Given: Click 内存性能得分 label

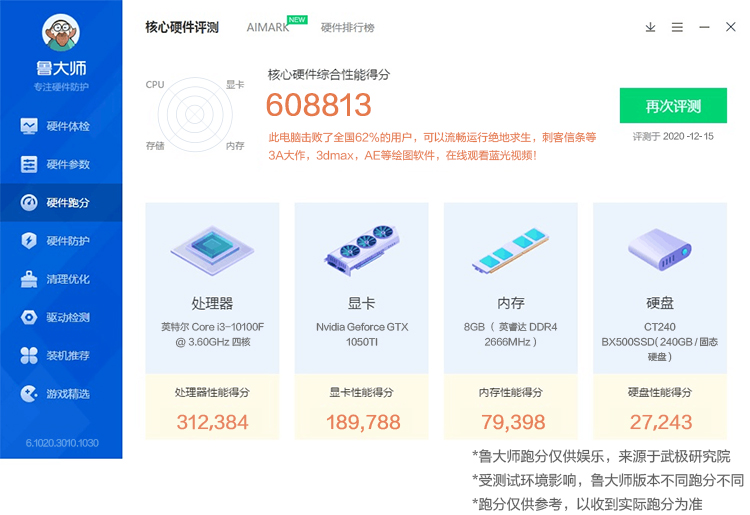Looking at the screenshot, I should coord(511,393).
